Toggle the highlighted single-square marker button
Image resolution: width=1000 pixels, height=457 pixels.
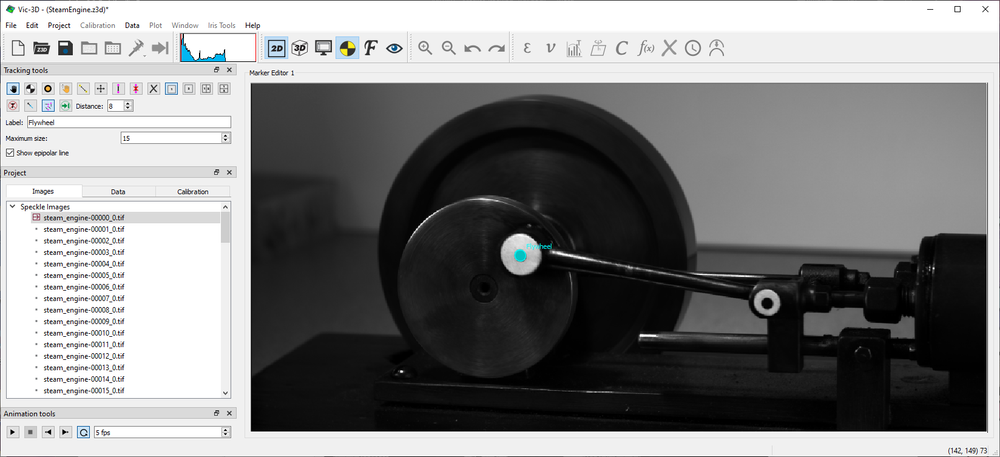171,89
